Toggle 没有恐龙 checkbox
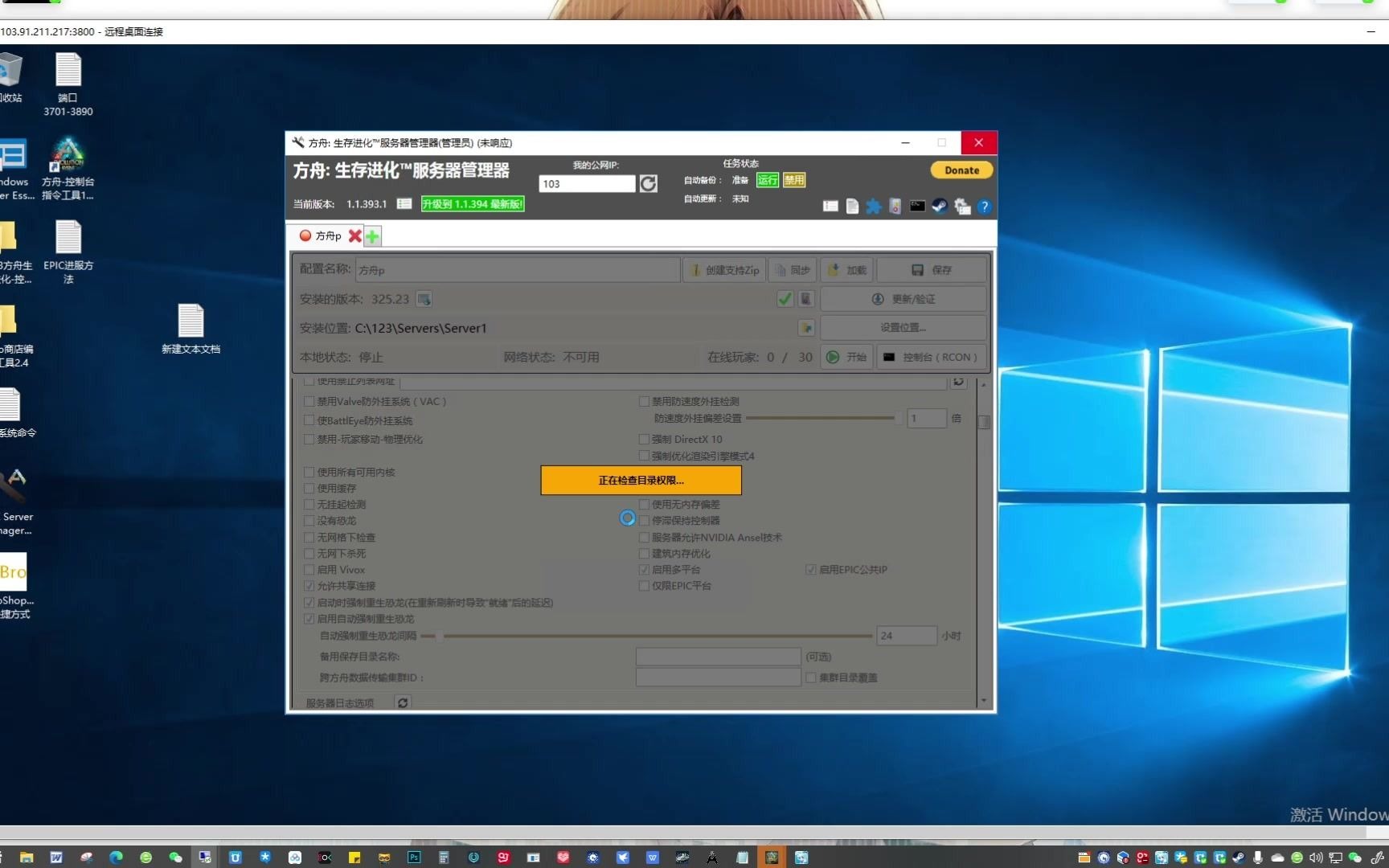Image resolution: width=1389 pixels, height=868 pixels. pos(309,520)
